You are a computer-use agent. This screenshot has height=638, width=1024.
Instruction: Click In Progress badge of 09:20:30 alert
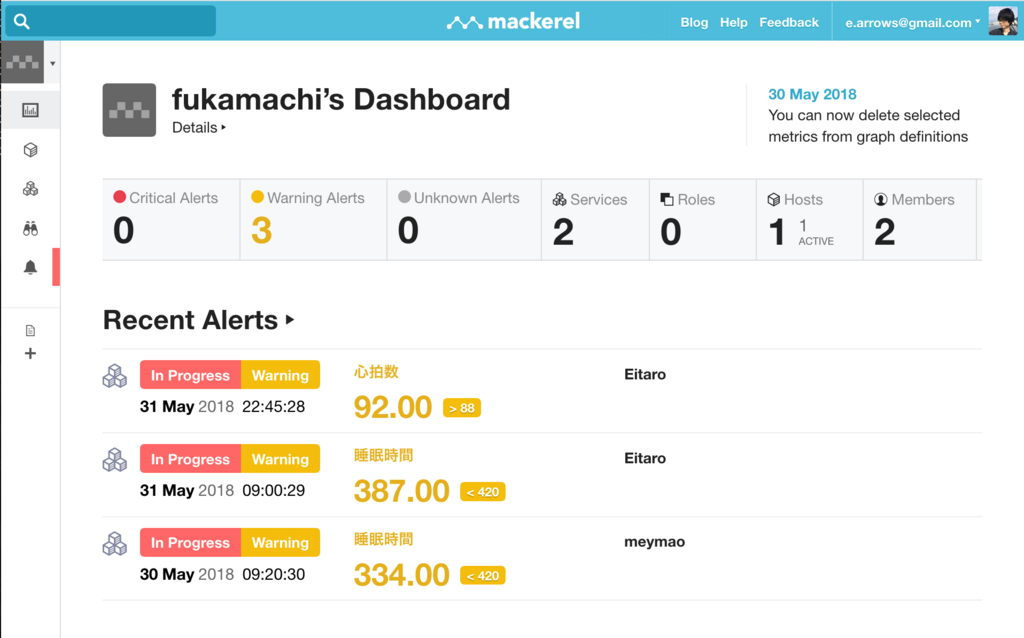pyautogui.click(x=190, y=542)
